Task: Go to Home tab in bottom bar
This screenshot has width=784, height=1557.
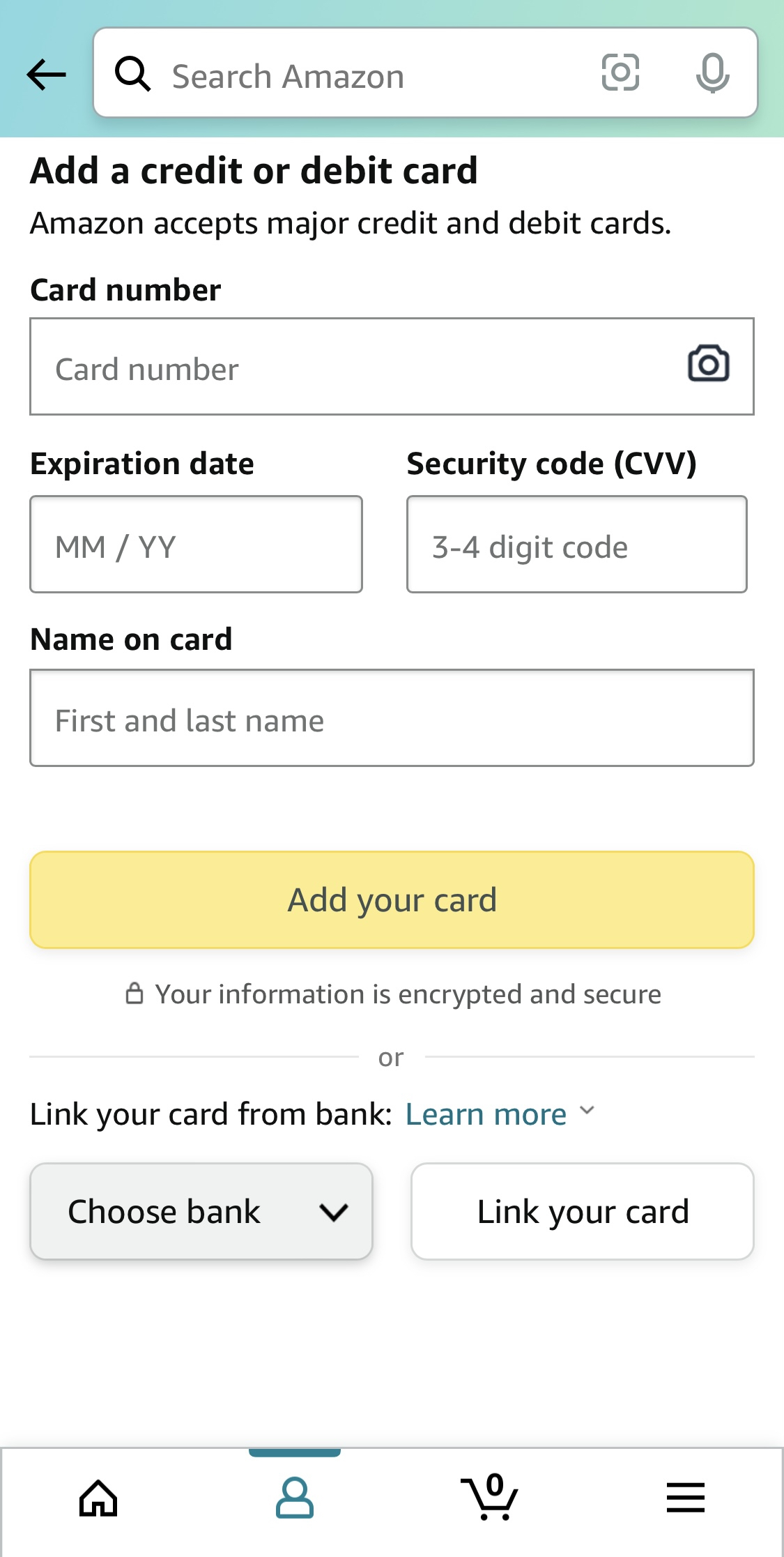Action: 98,1498
